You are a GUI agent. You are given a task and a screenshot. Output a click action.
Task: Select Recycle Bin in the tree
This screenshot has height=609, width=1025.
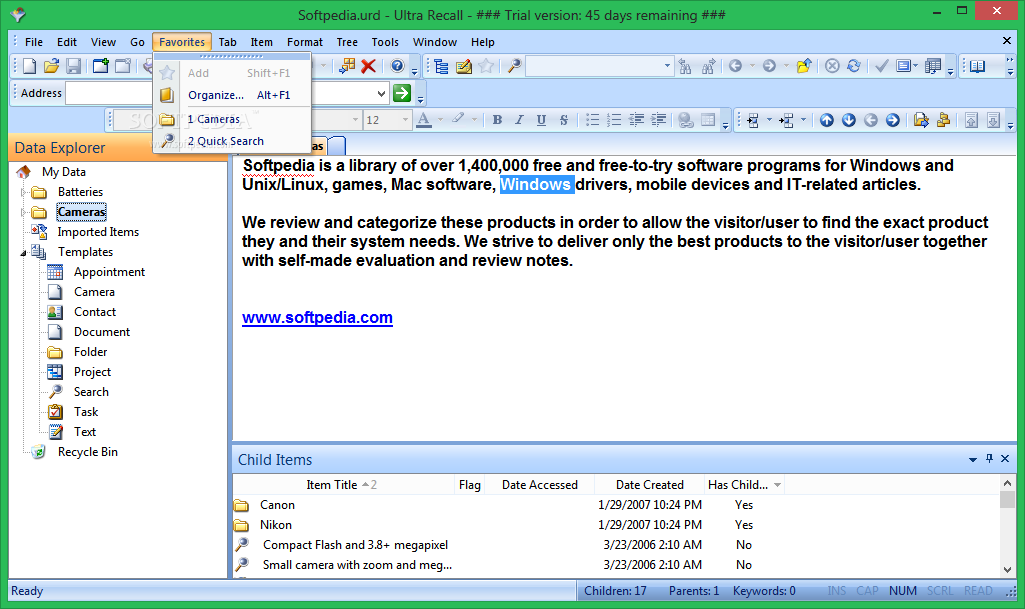point(88,452)
